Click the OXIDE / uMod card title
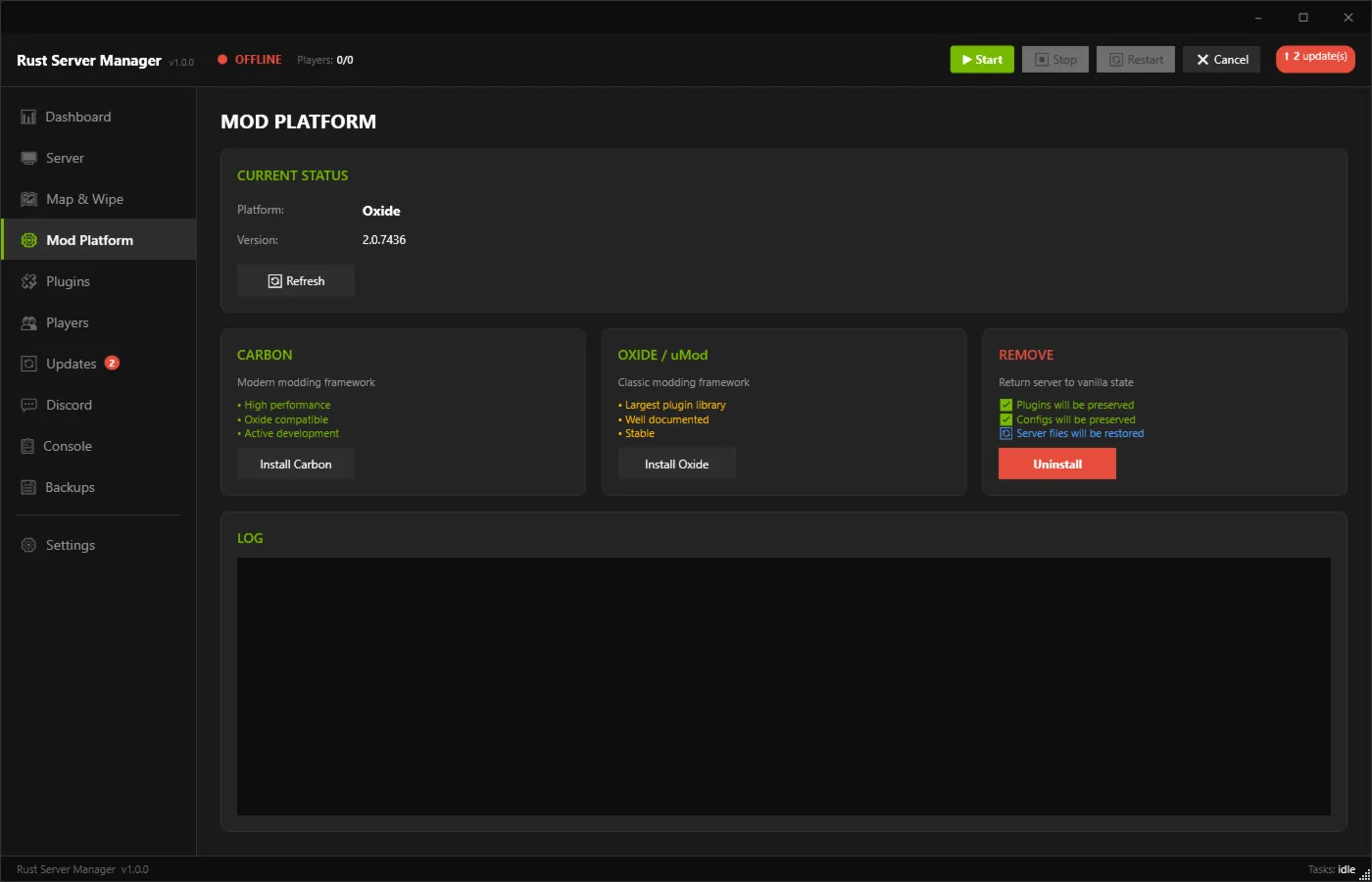This screenshot has height=882, width=1372. (x=662, y=355)
